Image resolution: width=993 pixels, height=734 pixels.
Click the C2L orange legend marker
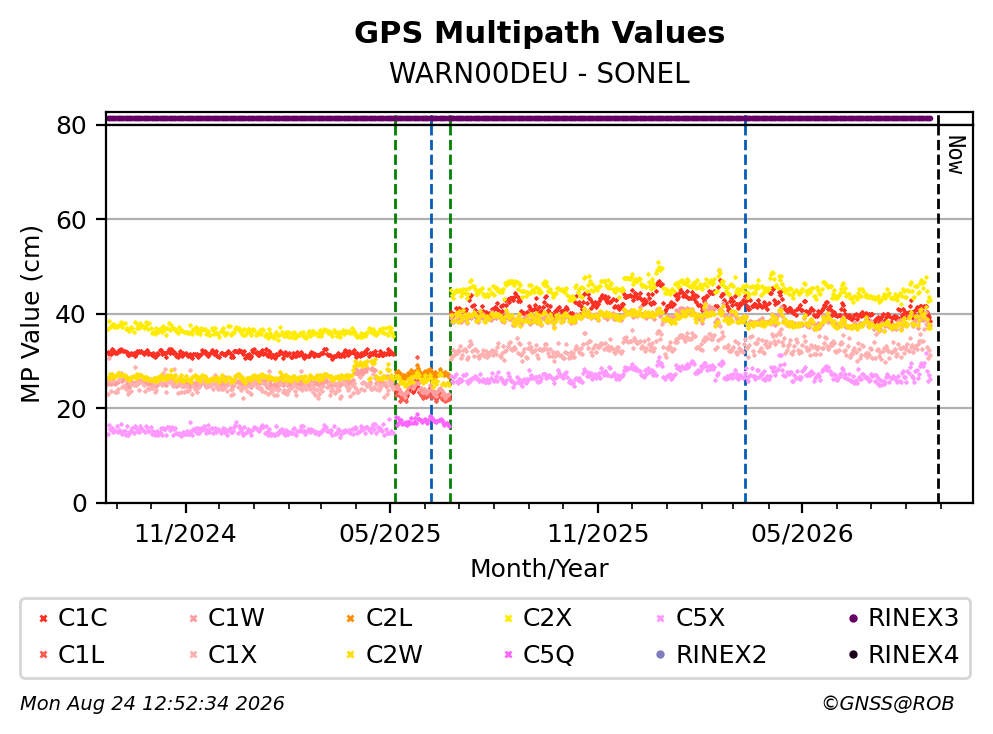350,619
